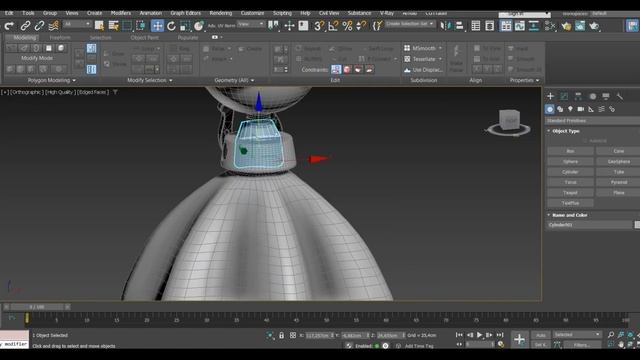Screen dimensions: 640x360
Task: Open Schematic View icon
Action: click(533, 26)
